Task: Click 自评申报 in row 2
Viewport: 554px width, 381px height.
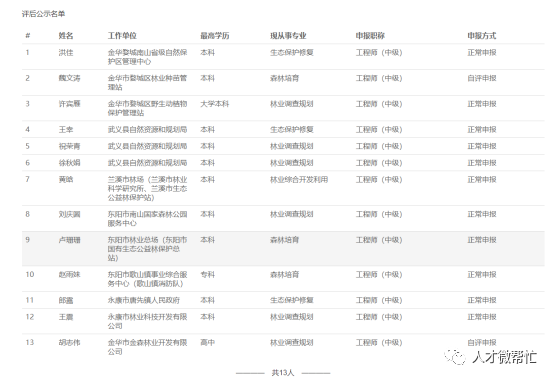Action: coord(482,78)
